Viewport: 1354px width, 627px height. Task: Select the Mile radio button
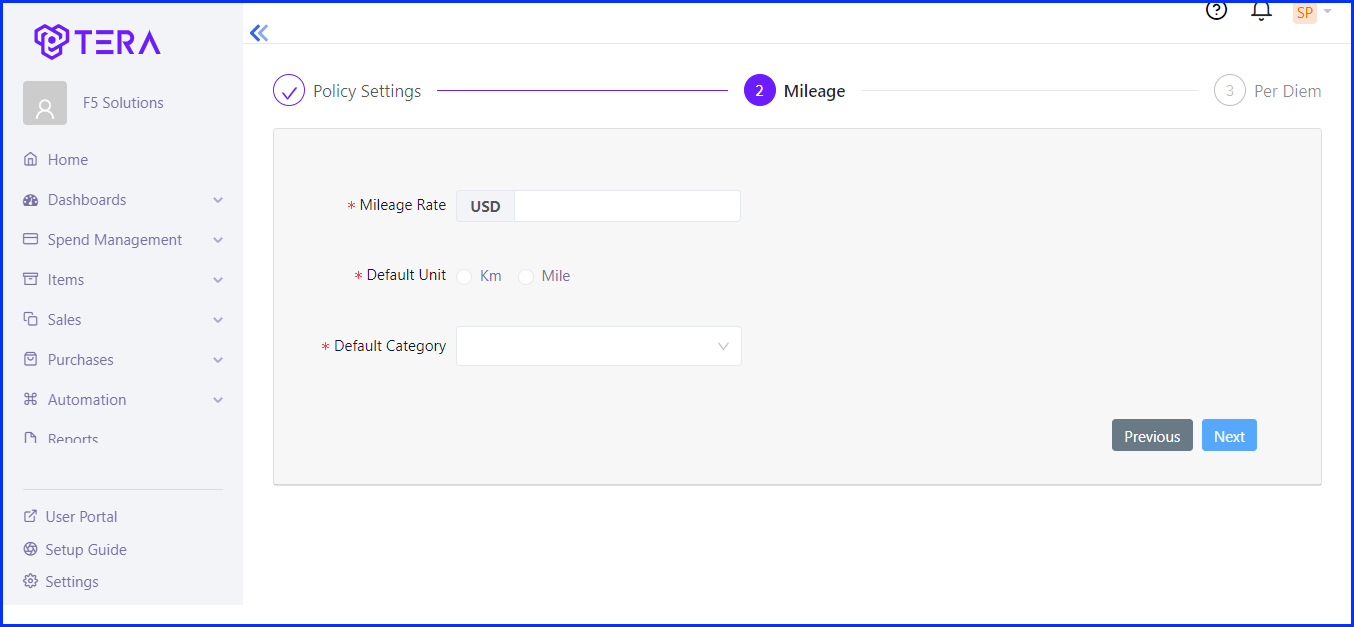[x=526, y=277]
